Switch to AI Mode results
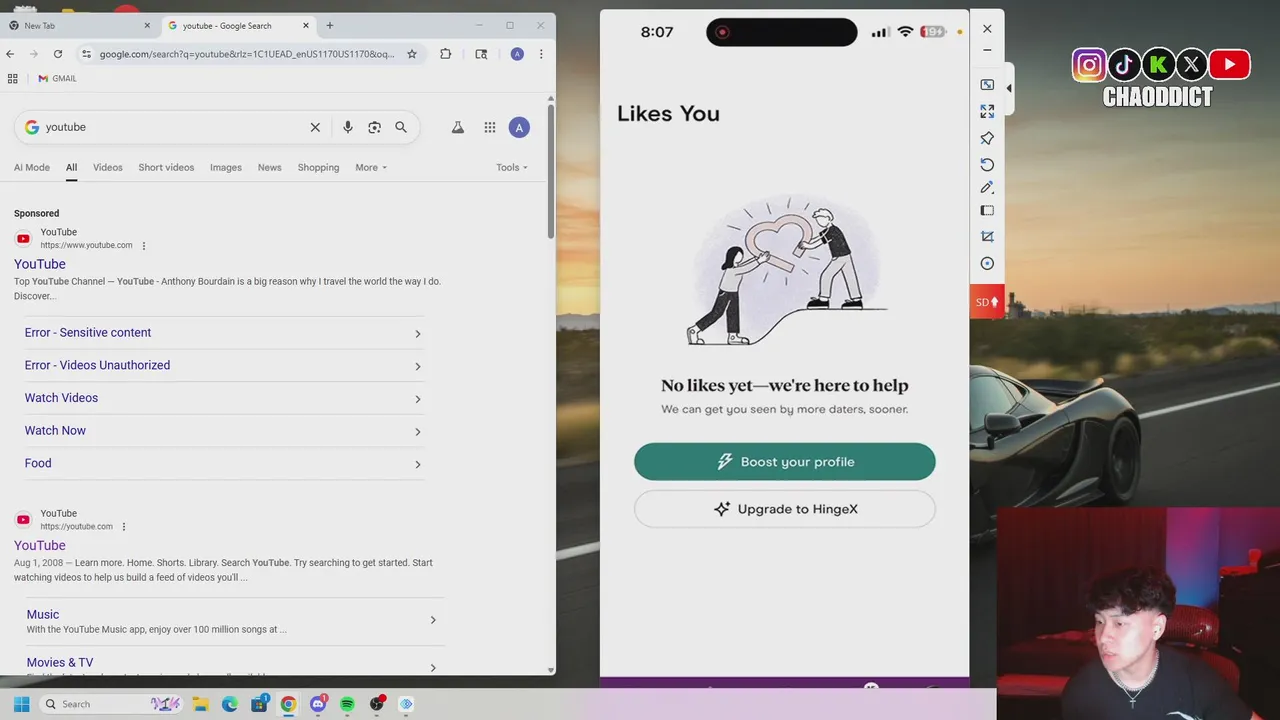Image resolution: width=1280 pixels, height=720 pixels. click(x=32, y=167)
